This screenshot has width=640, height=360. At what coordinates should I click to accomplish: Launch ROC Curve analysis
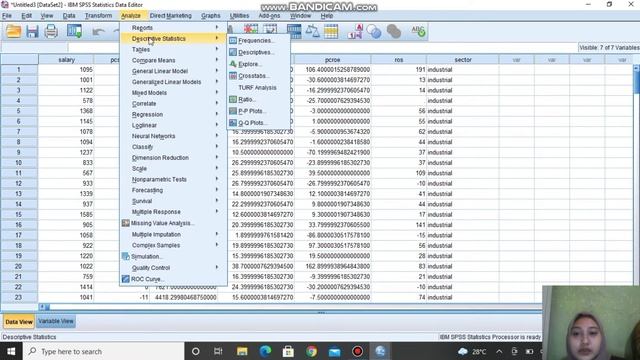(173, 279)
